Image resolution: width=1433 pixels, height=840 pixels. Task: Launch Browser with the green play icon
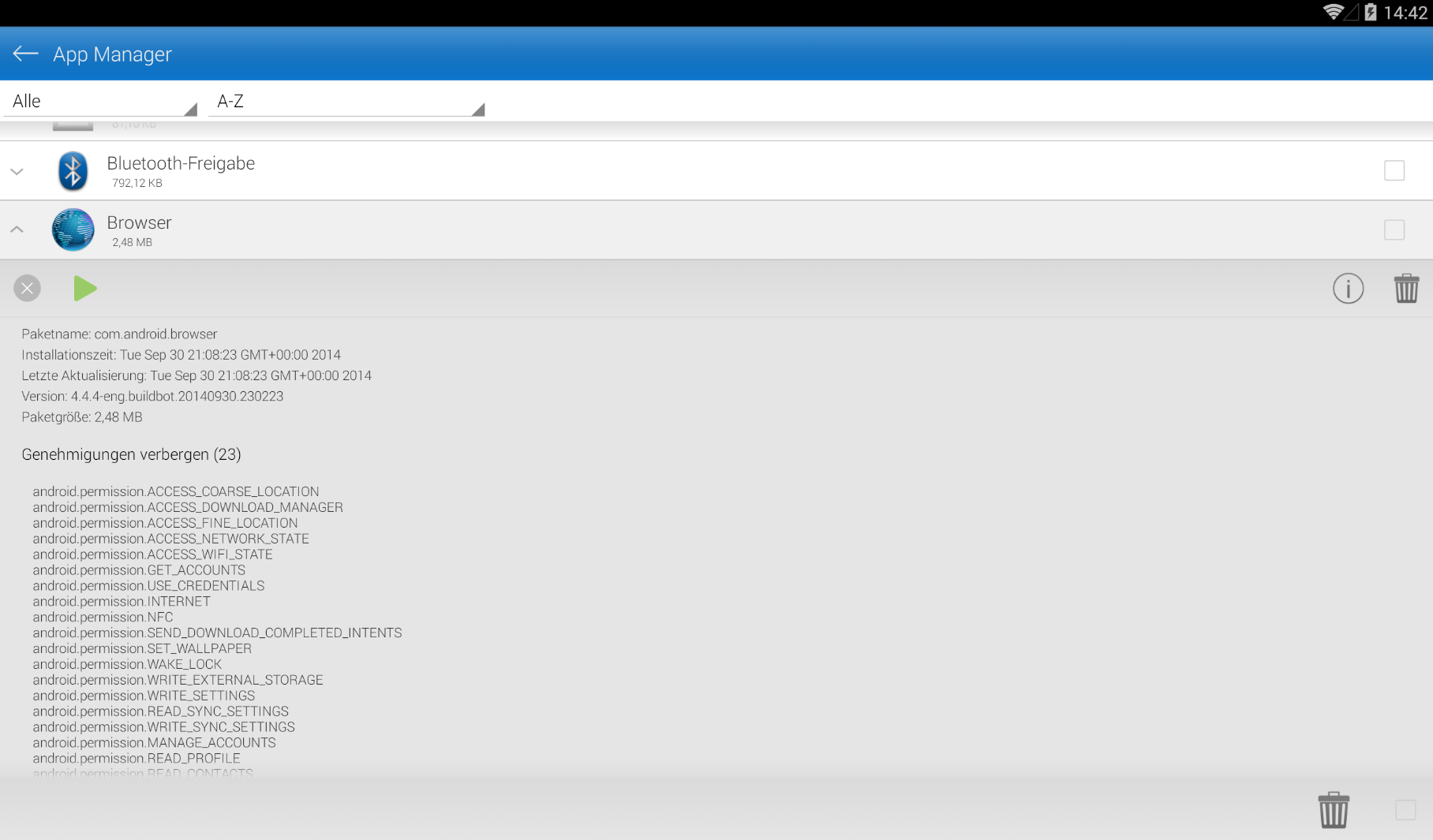tap(84, 289)
